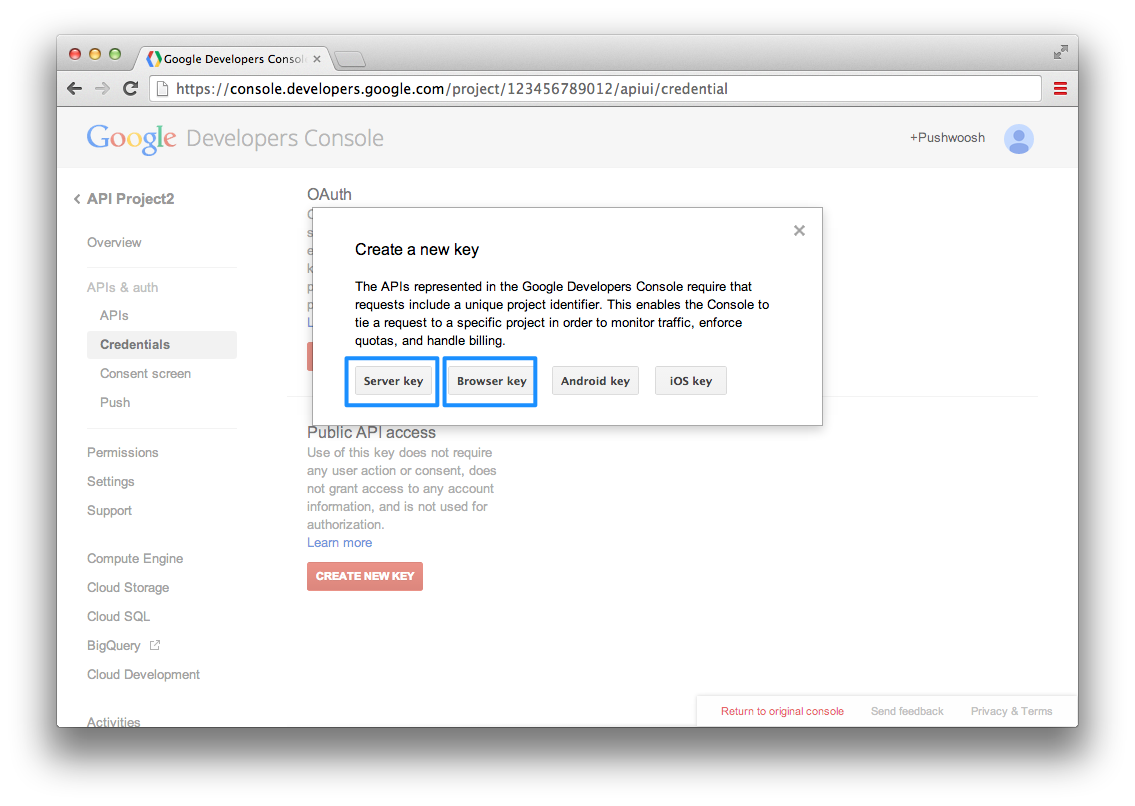Open APIs & auth section
1135x806 pixels.
tap(122, 287)
